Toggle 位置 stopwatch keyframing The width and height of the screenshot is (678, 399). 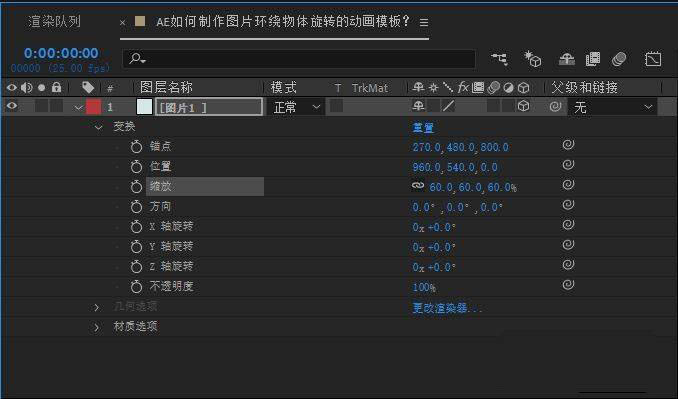136,166
